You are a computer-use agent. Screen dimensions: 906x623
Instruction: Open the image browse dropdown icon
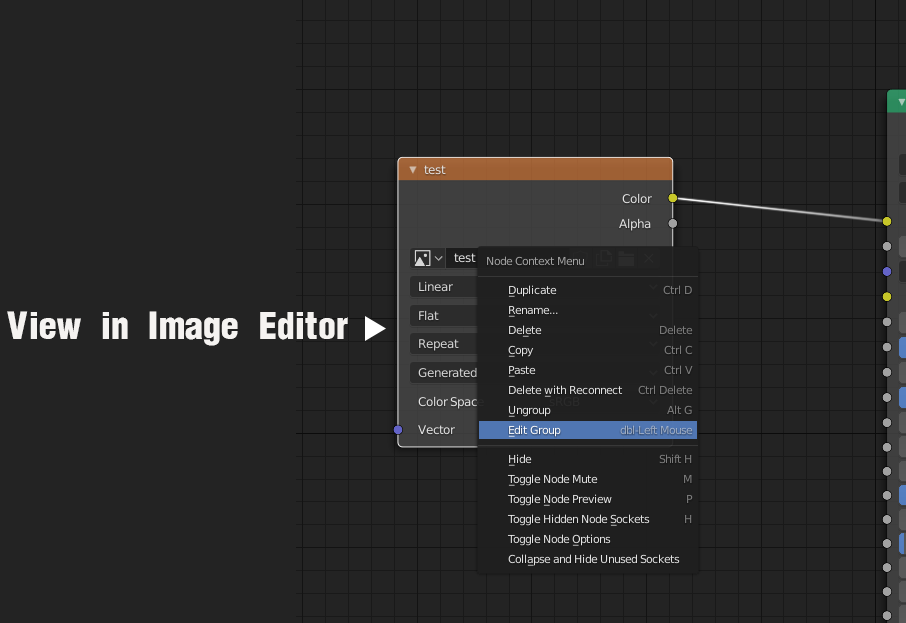(428, 258)
